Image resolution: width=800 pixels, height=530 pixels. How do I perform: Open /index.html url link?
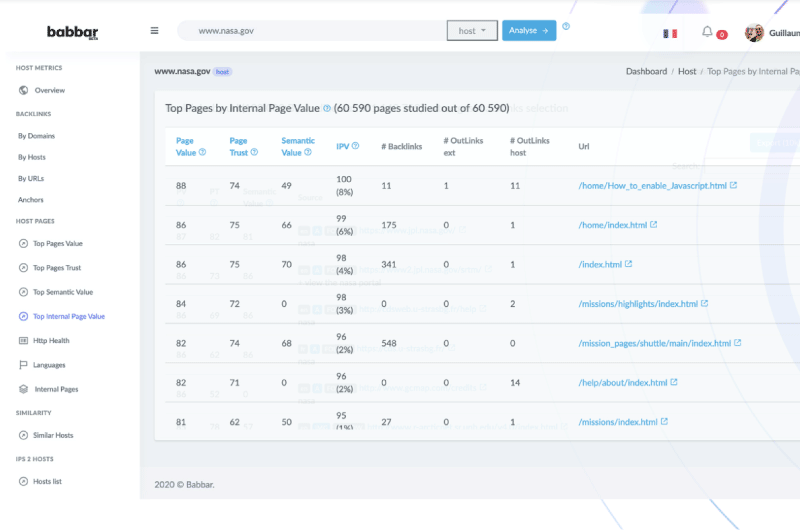(600, 264)
